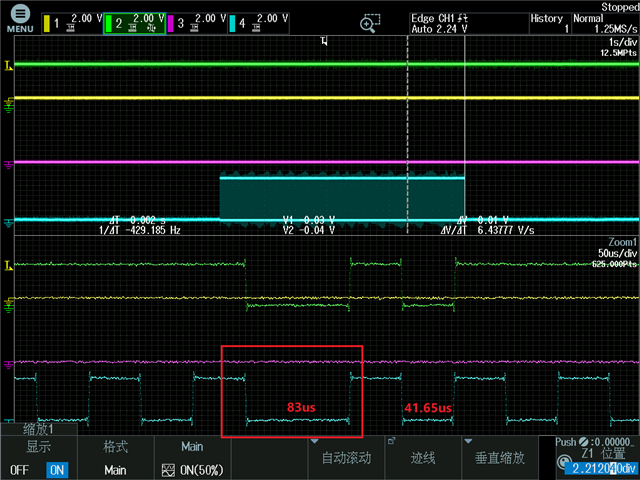Open the History panel
This screenshot has width=640, height=480.
coord(550,23)
